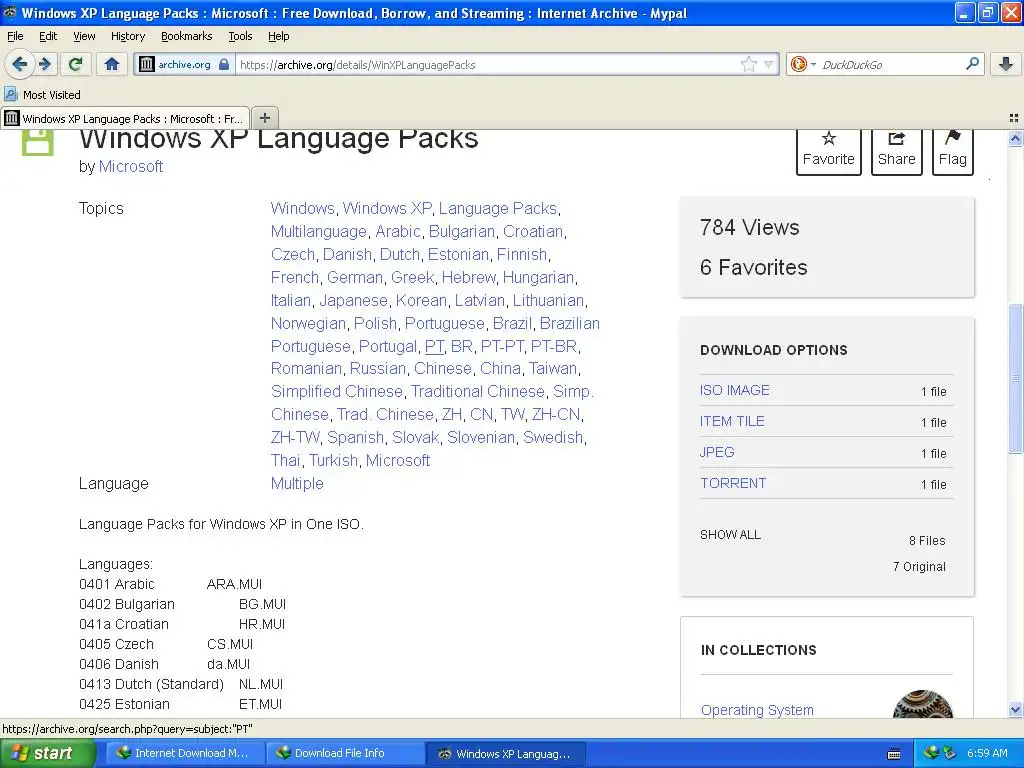Open the Edit menu
Viewport: 1024px width, 768px height.
[48, 36]
